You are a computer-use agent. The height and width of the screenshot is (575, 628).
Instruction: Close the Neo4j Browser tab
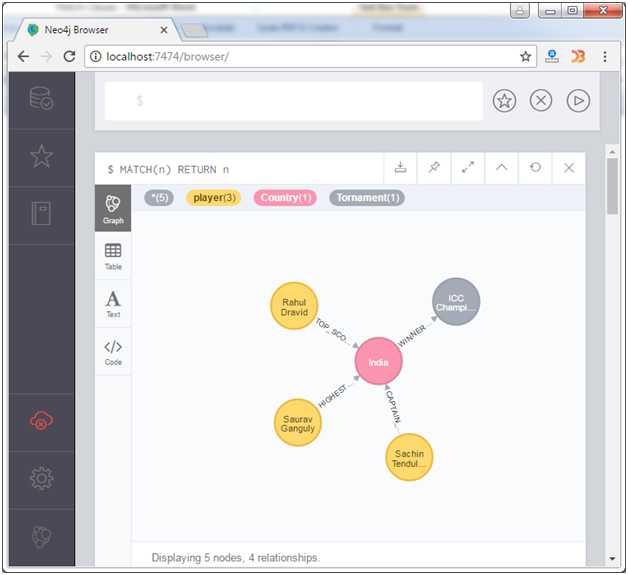click(163, 30)
